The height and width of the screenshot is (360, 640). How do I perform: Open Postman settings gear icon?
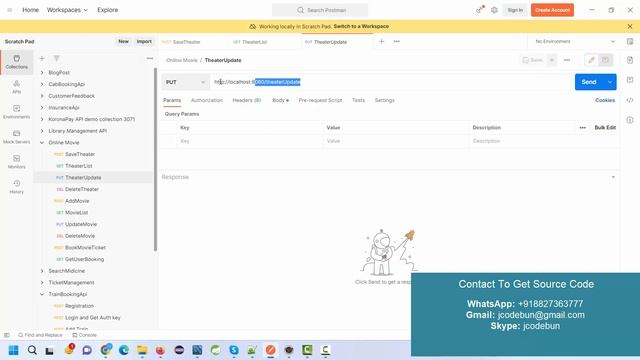click(x=494, y=10)
